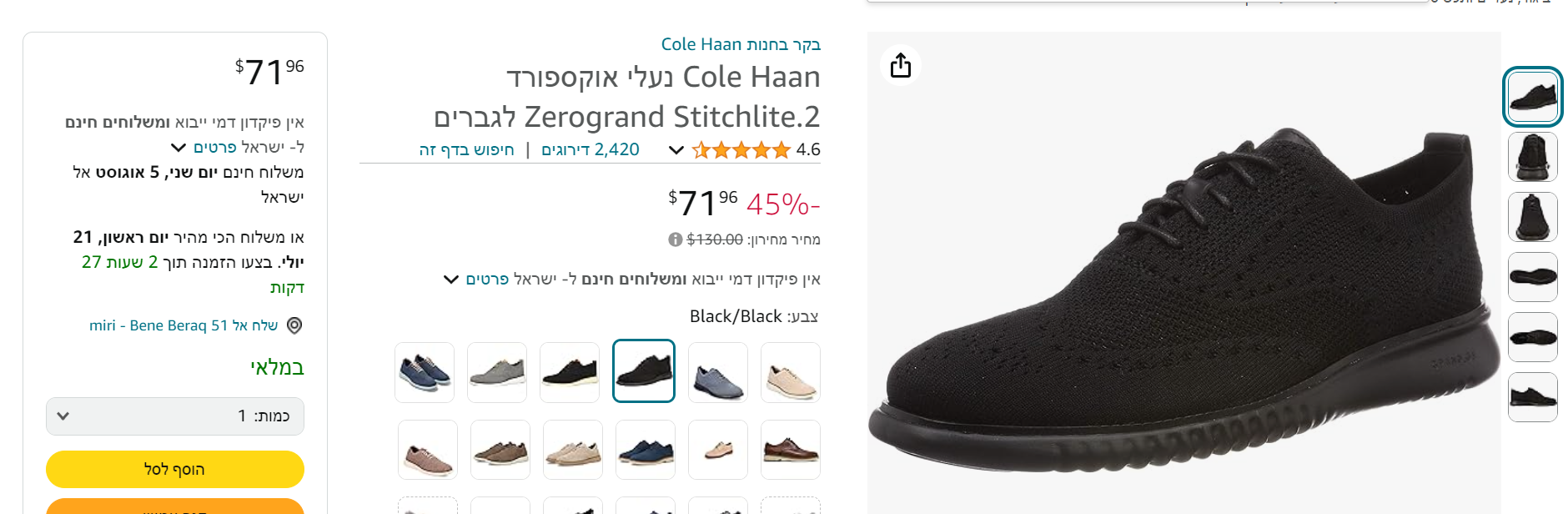Select the brown leather shoe swatch

tap(791, 450)
